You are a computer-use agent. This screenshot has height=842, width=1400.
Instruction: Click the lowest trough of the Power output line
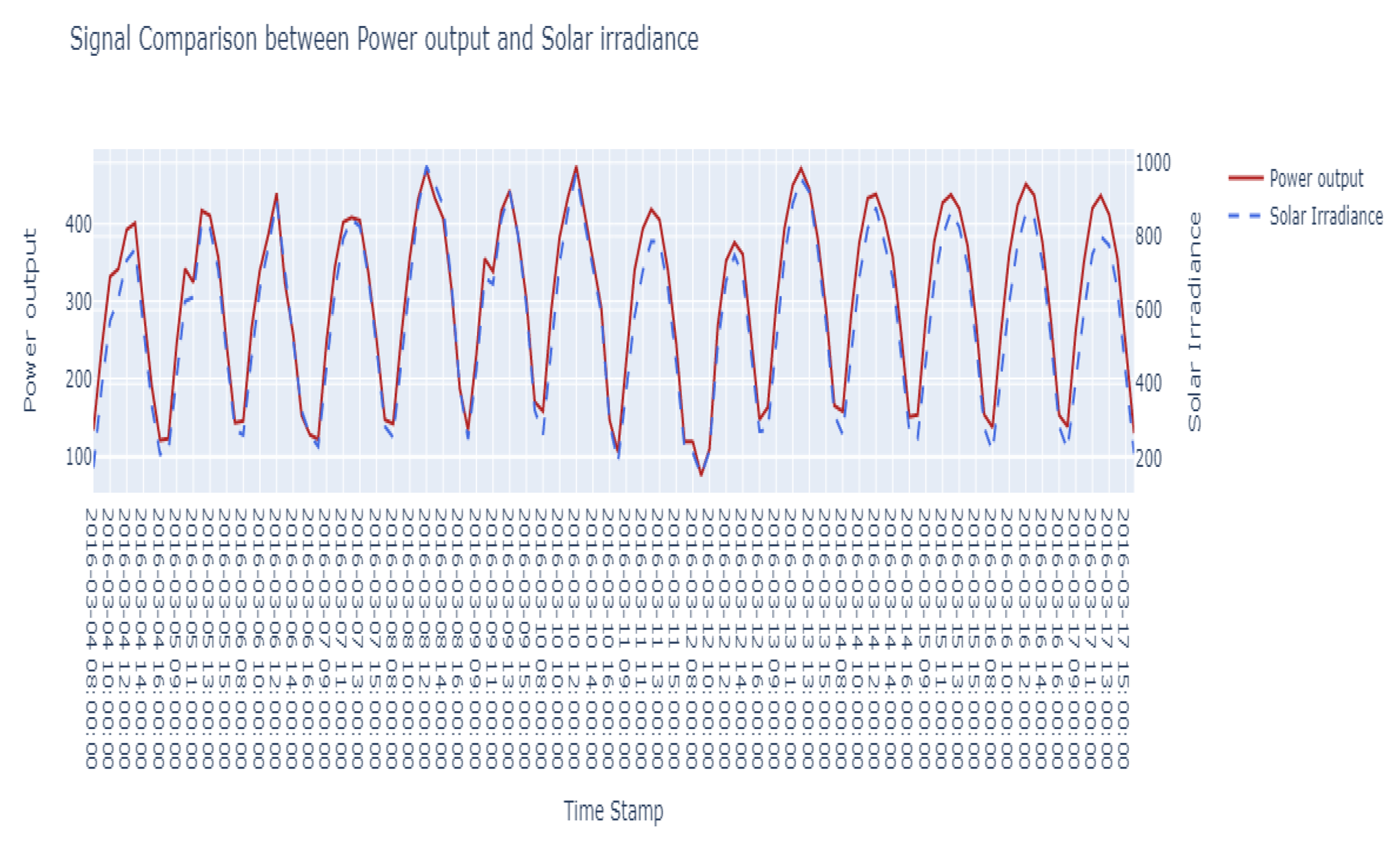702,475
